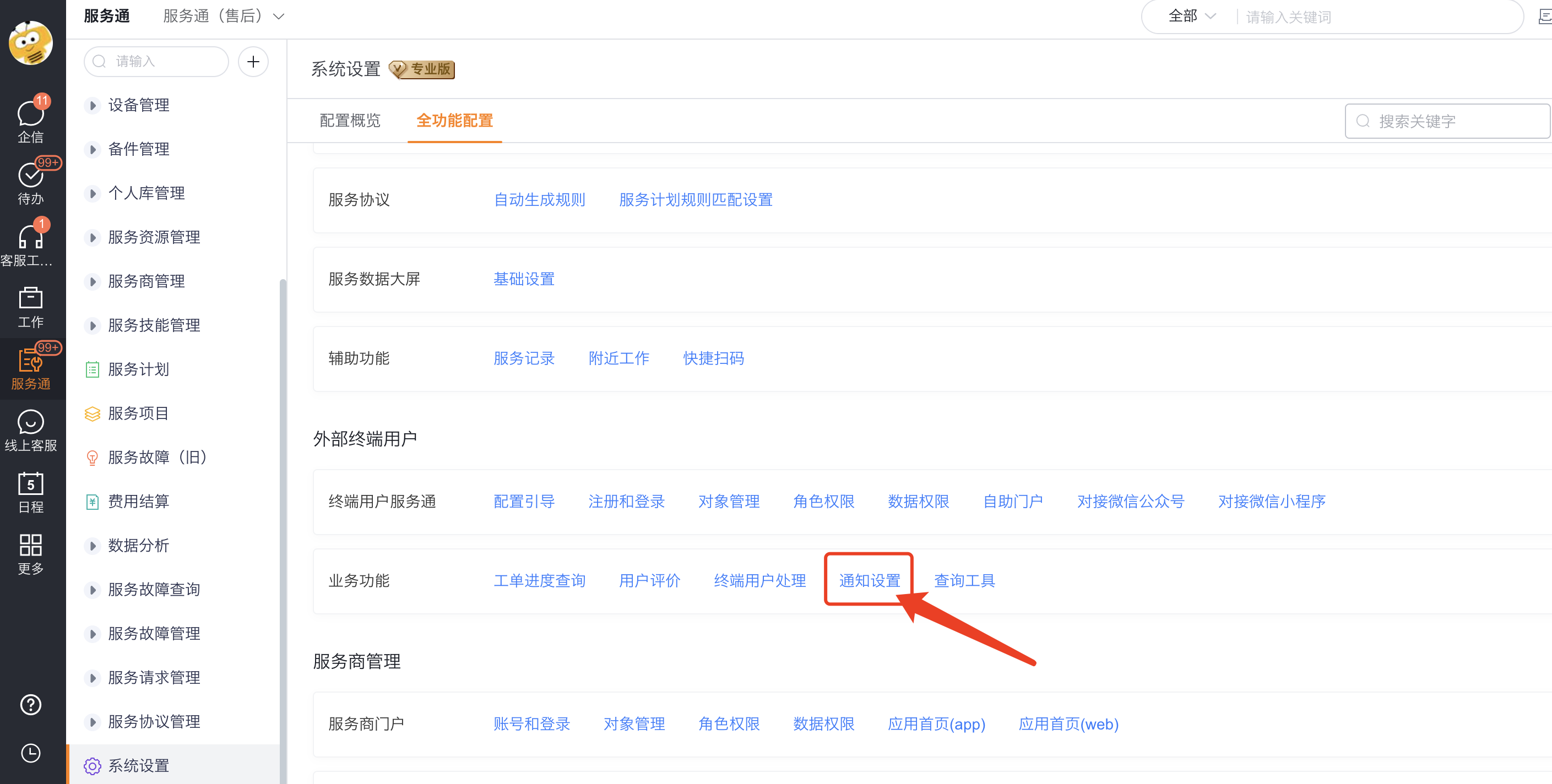Open 注册和登录 link
Screen dimensions: 1552x784
click(626, 501)
